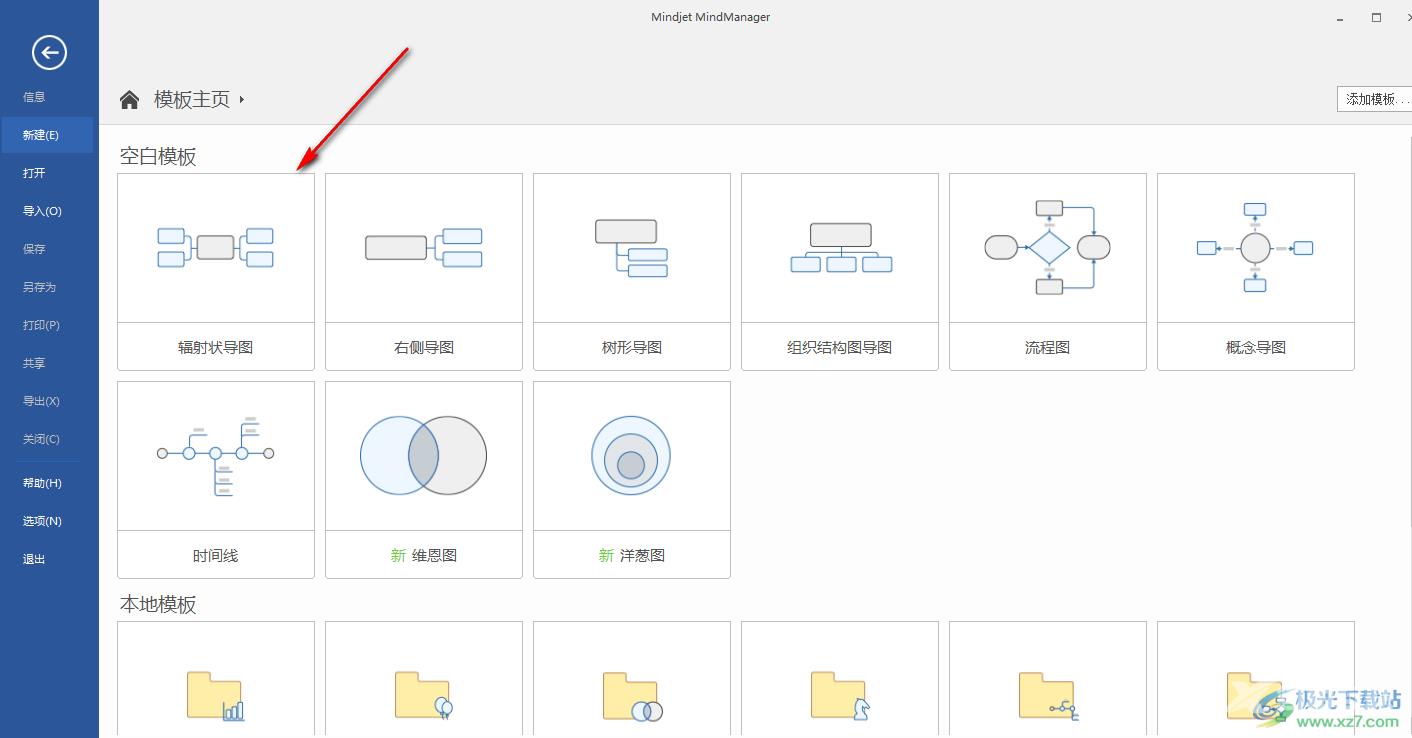
Task: Open the local template folder with Venn circles
Action: [x=632, y=696]
